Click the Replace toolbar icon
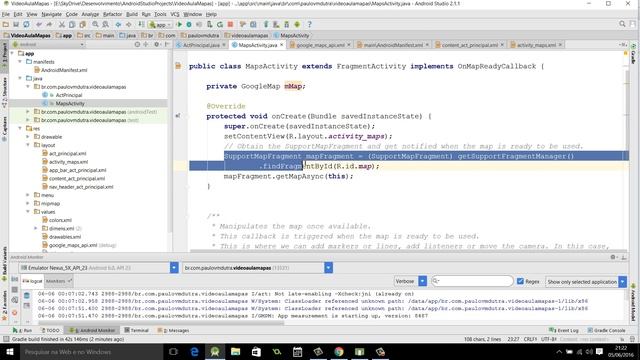 [105, 24]
